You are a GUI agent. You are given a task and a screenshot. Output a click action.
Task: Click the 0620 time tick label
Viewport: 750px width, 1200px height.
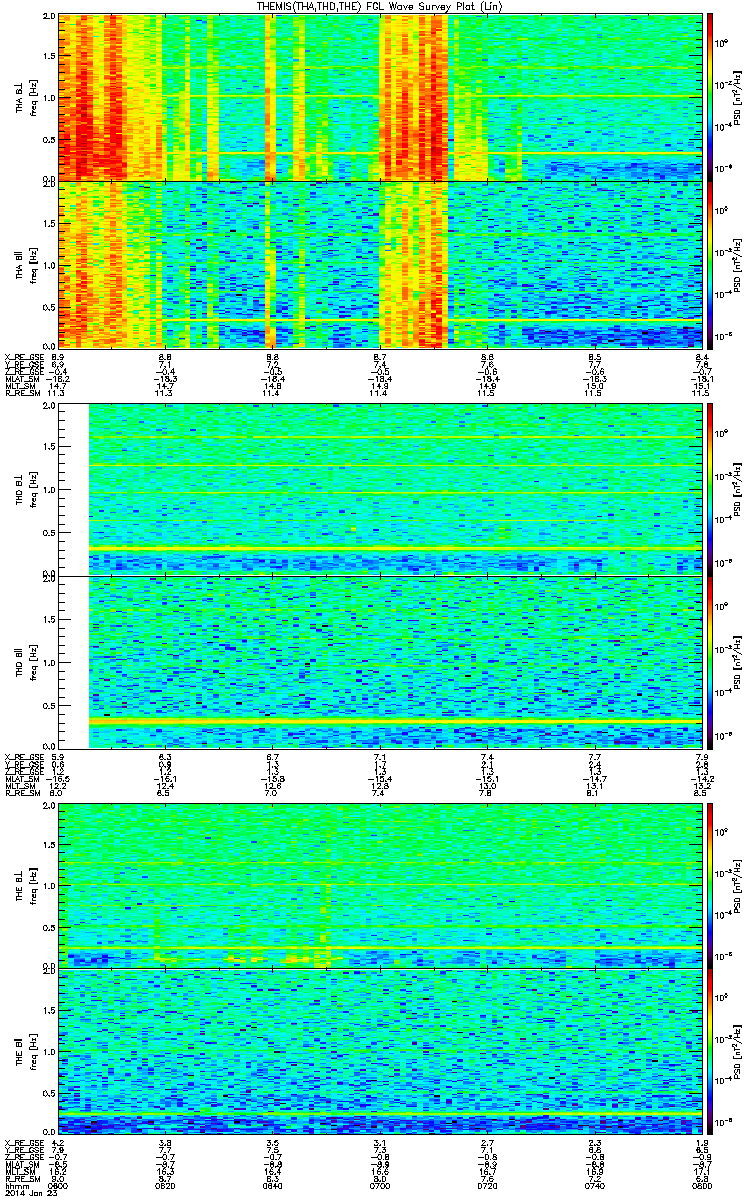coord(166,1186)
